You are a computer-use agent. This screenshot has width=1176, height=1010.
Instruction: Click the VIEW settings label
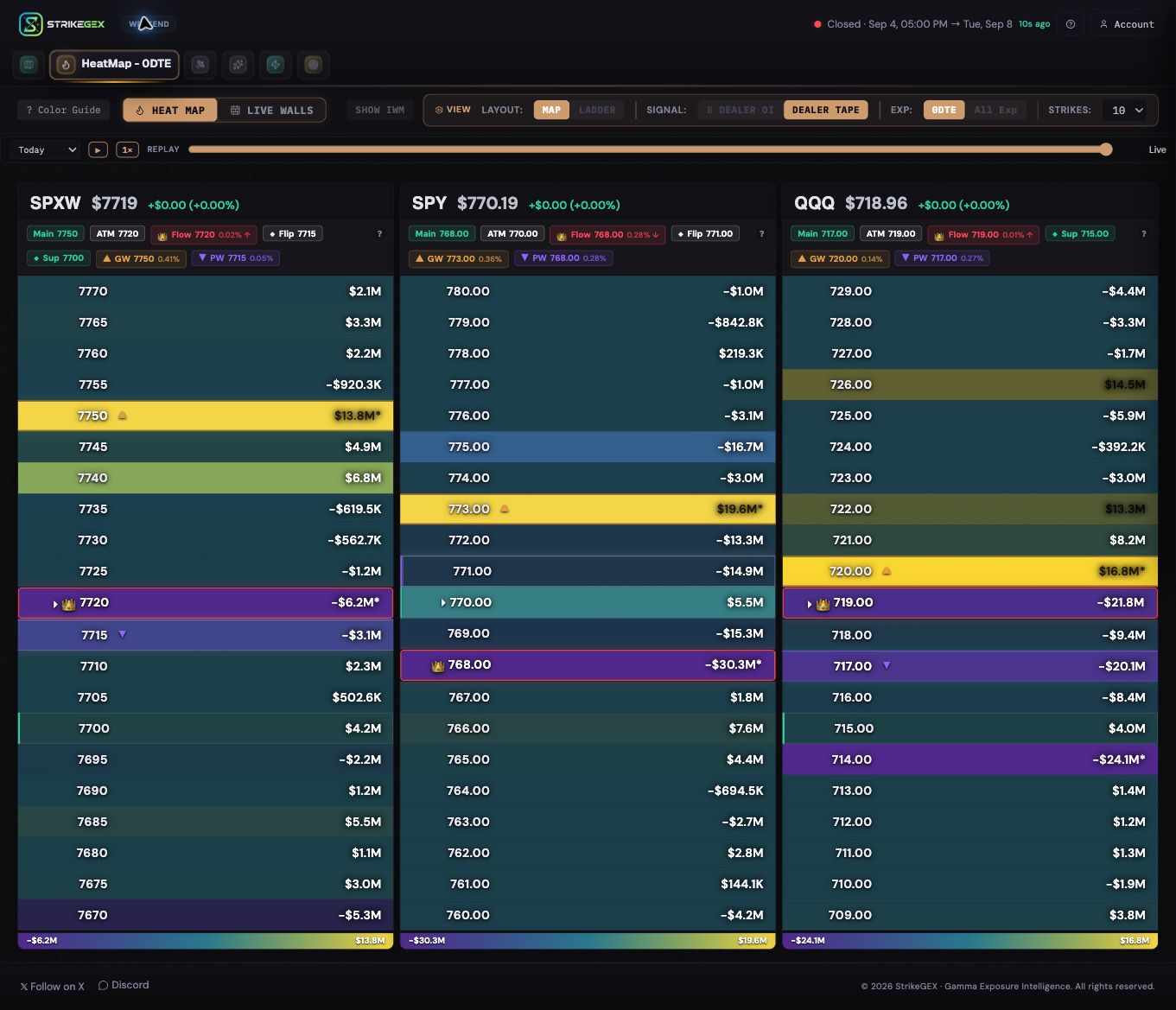pyautogui.click(x=453, y=110)
